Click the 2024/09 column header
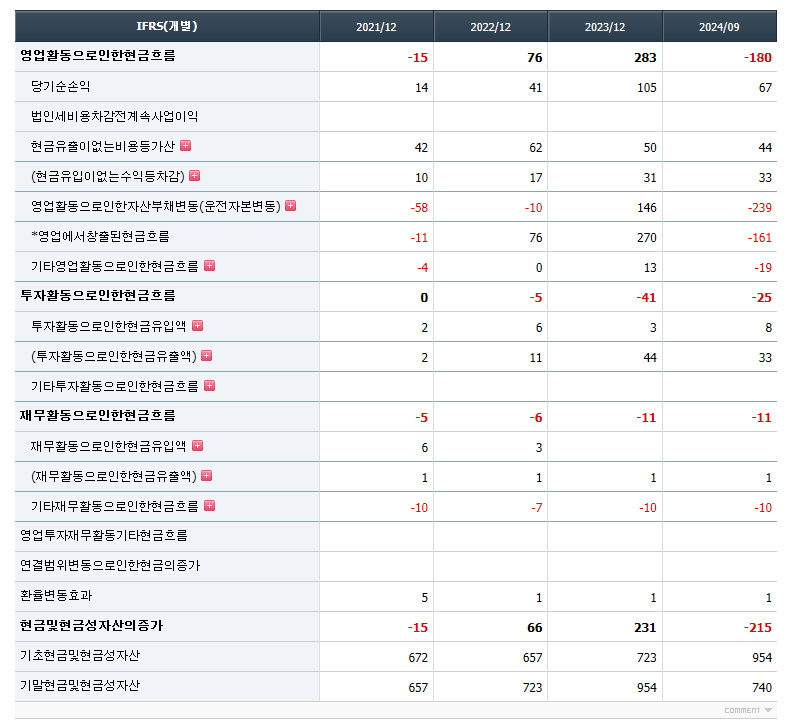 719,27
